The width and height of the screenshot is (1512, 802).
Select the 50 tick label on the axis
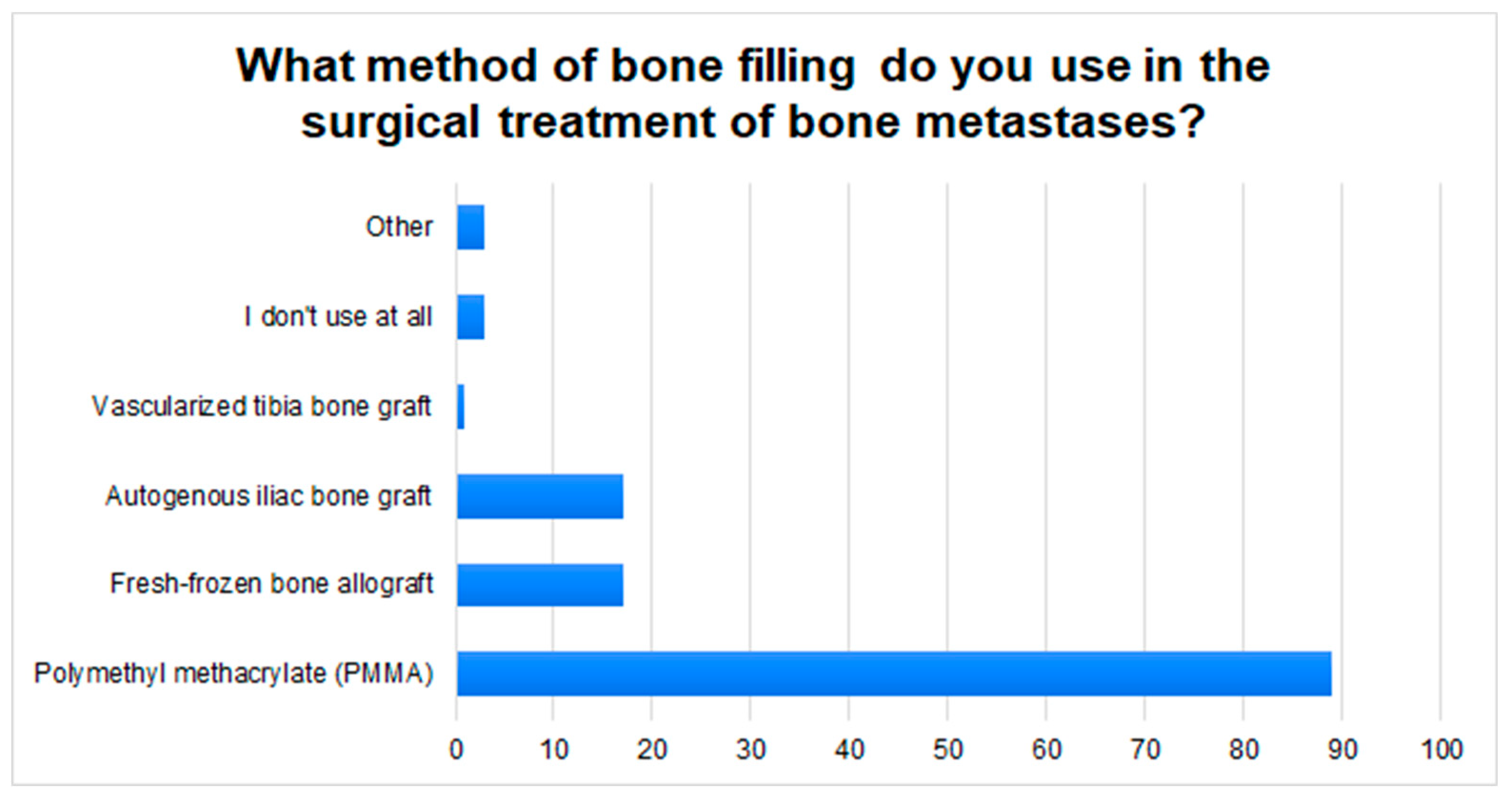948,750
